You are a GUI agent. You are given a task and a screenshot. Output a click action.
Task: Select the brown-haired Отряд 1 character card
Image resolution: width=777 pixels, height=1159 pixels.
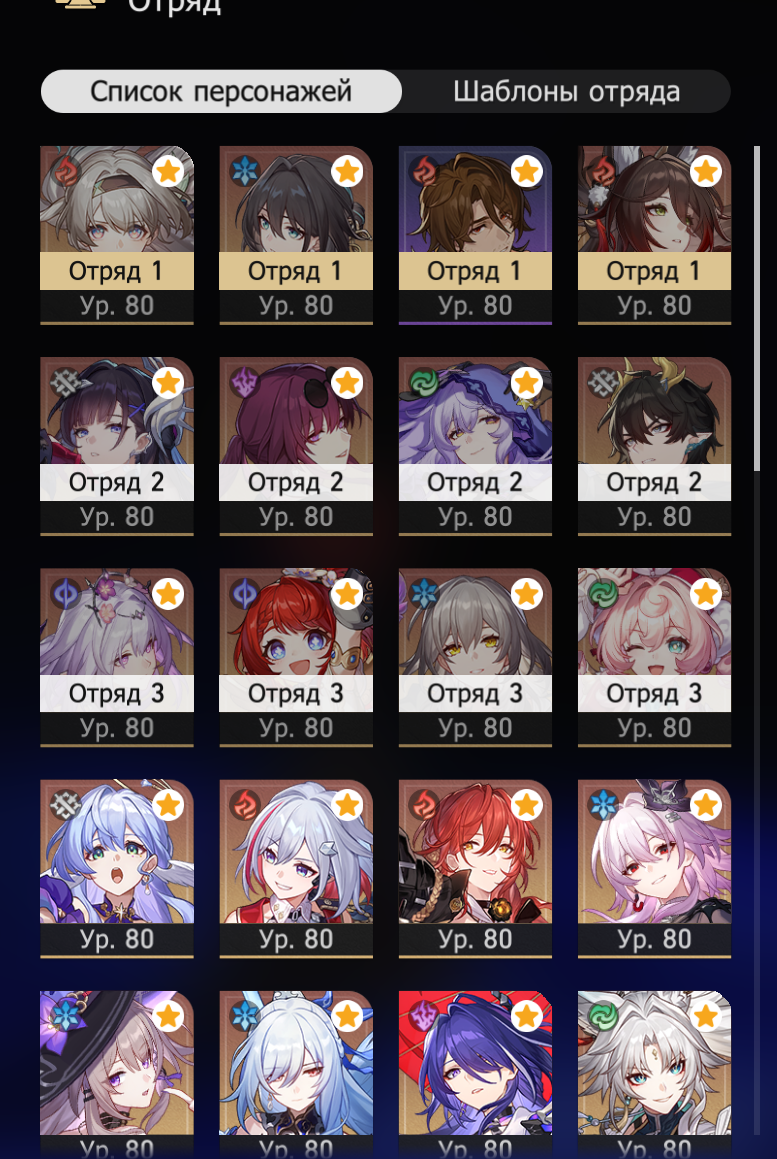point(475,235)
